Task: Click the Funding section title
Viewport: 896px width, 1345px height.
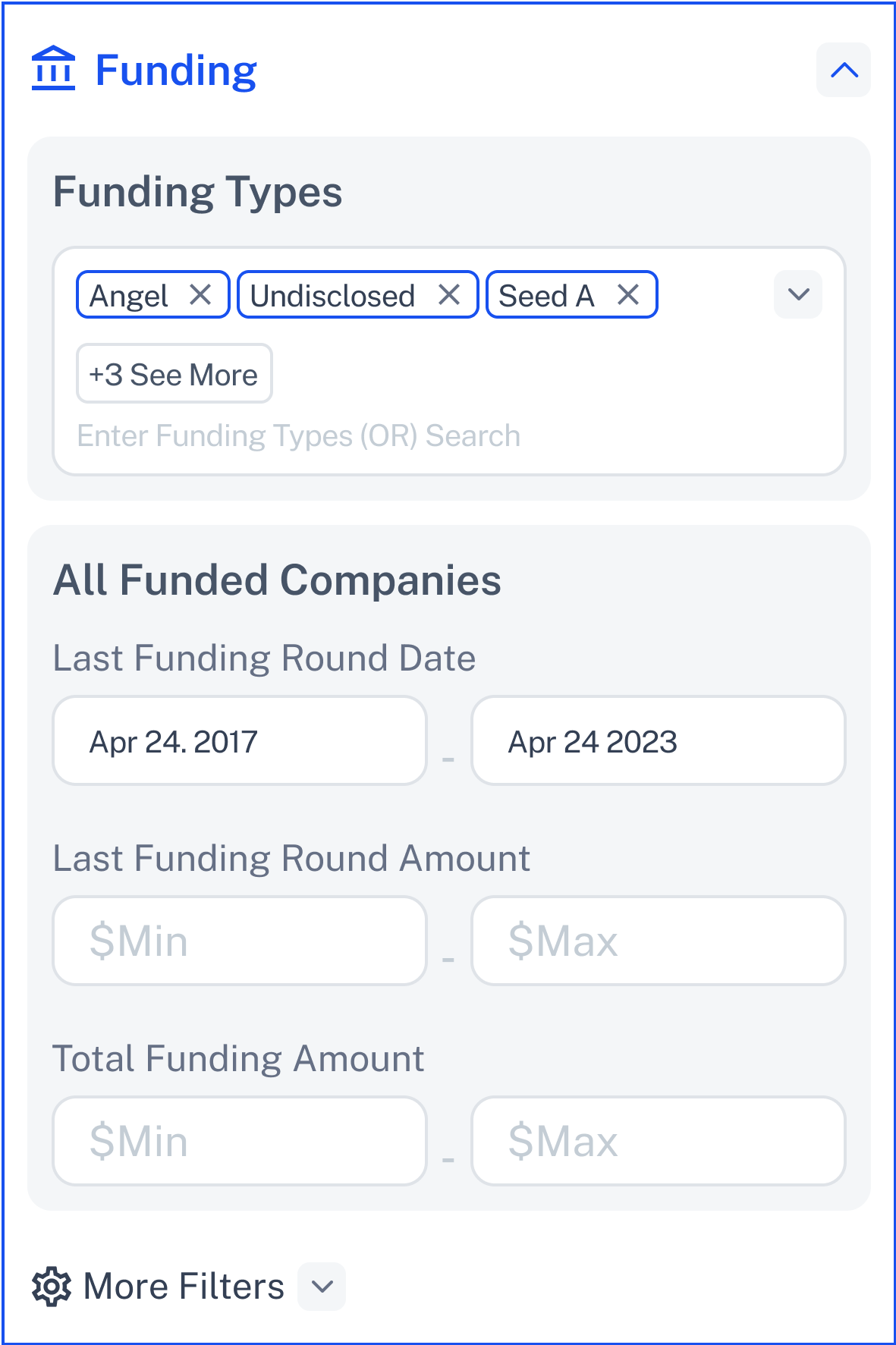Action: tap(176, 71)
